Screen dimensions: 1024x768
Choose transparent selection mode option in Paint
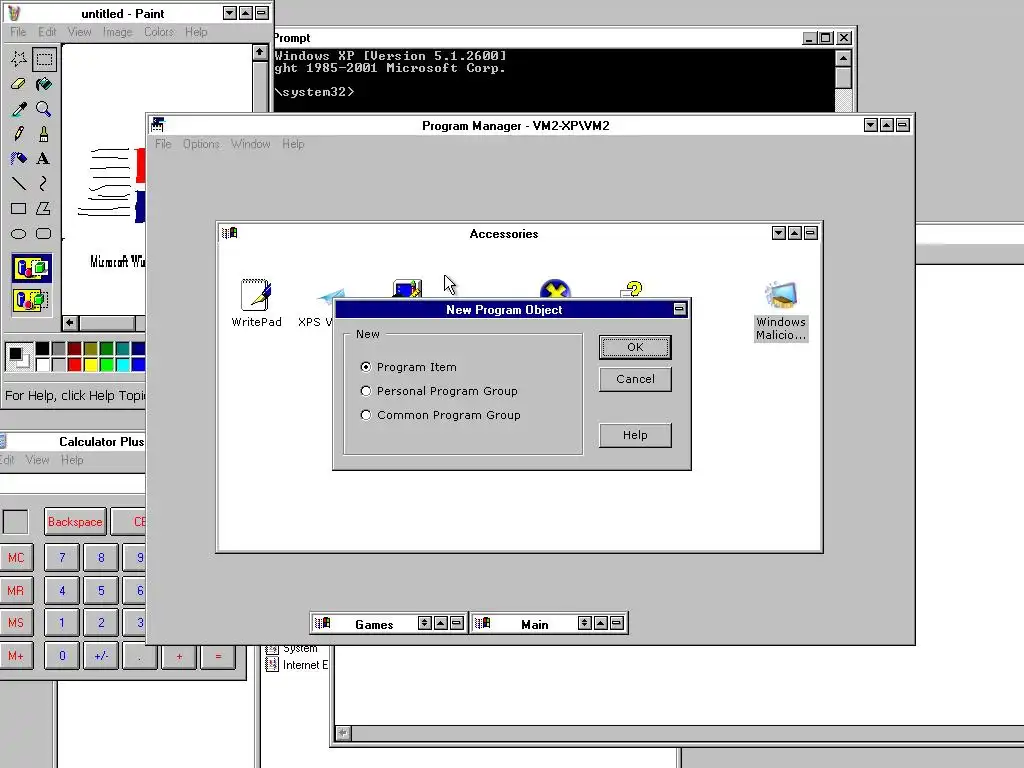31,300
